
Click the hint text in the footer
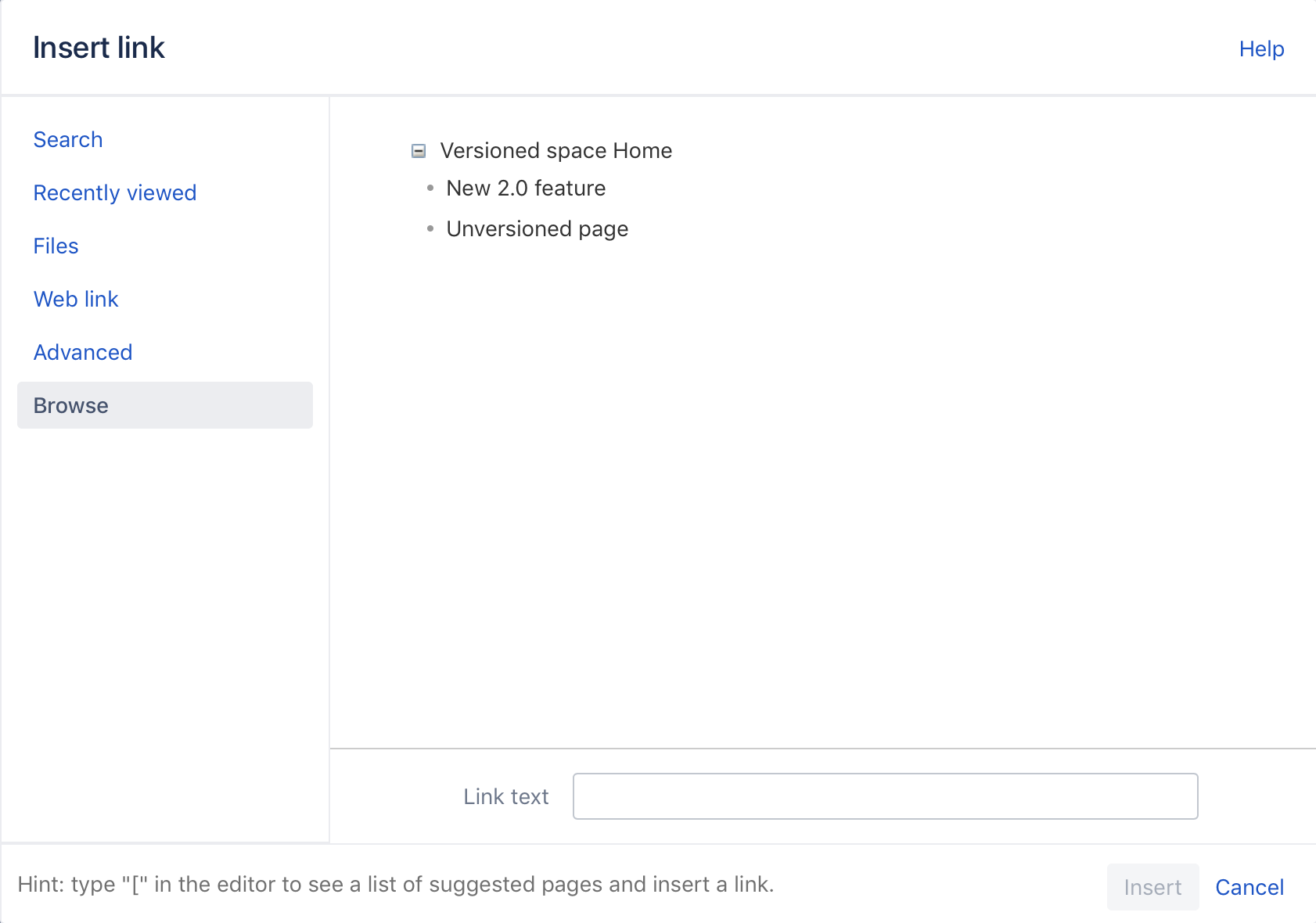pos(396,885)
